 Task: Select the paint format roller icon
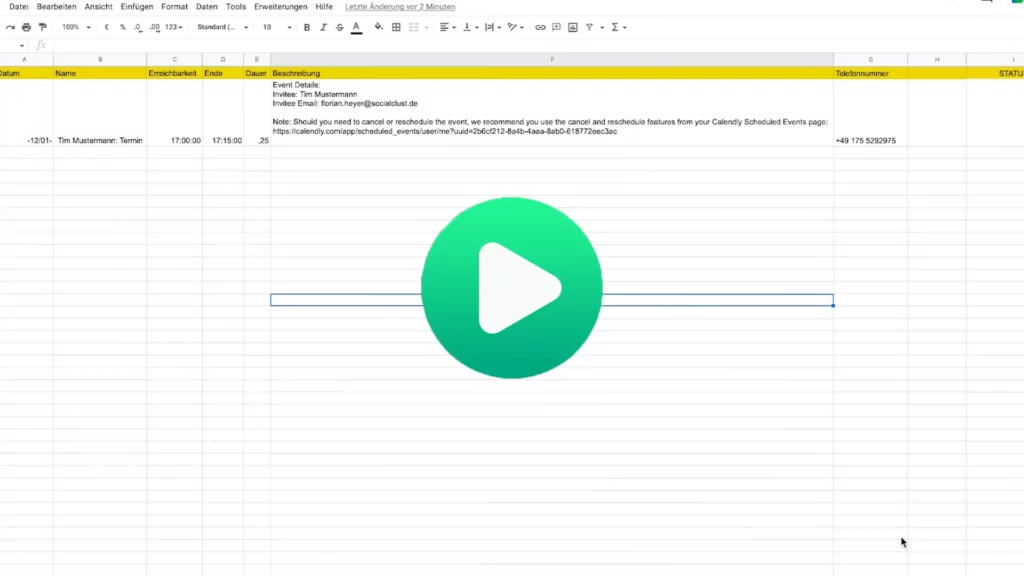point(42,27)
